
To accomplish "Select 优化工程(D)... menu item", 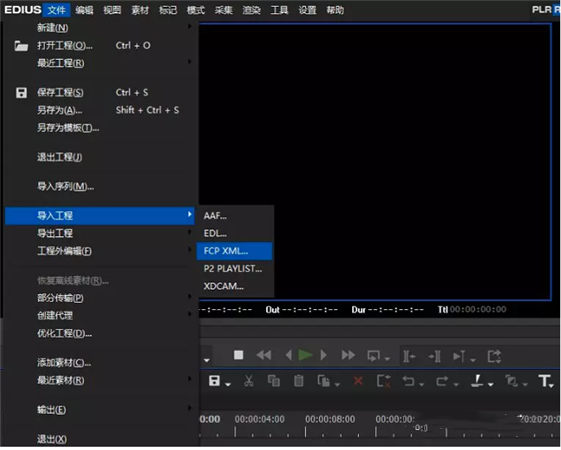I will click(x=100, y=334).
